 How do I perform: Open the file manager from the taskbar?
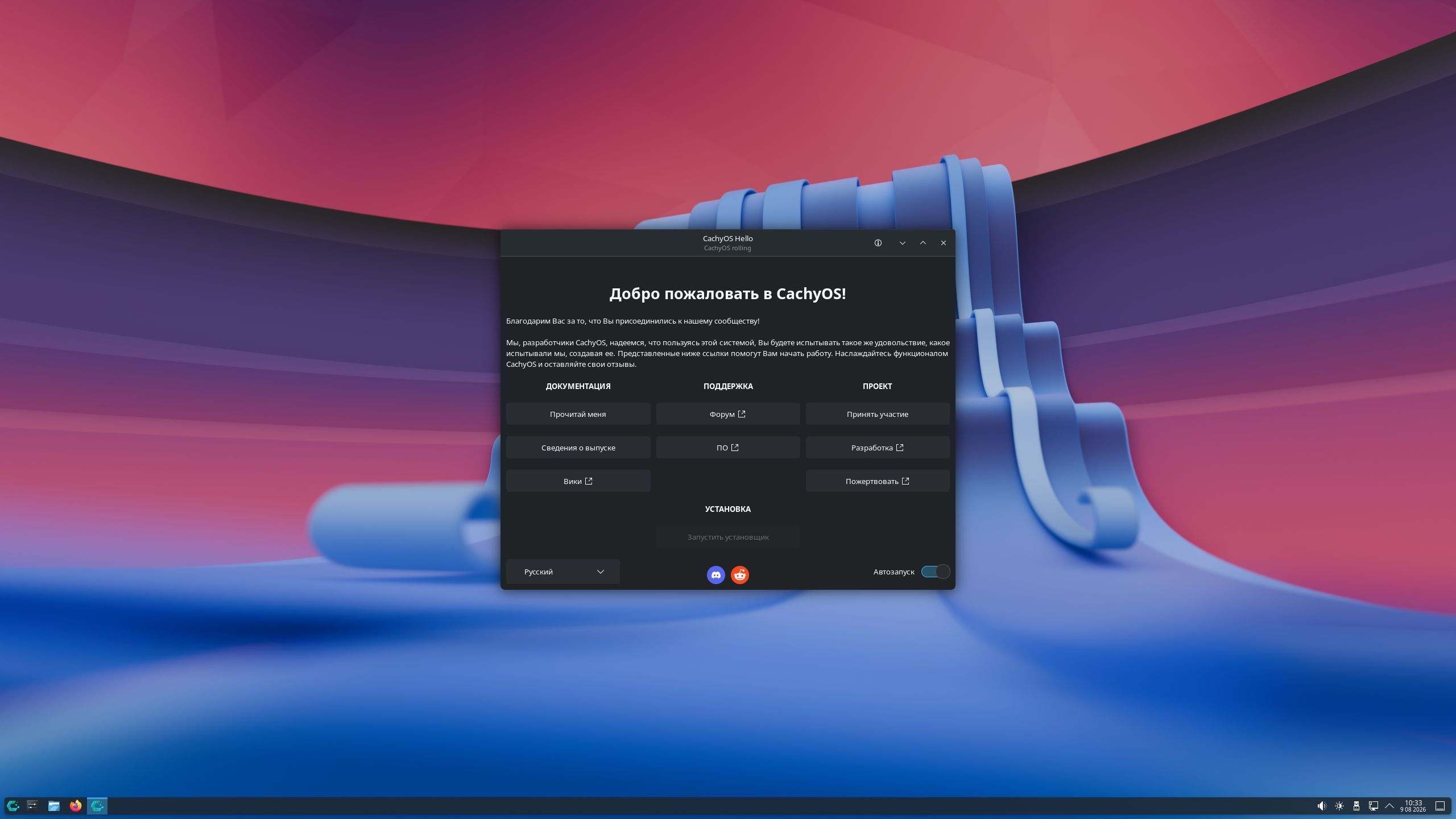pyautogui.click(x=54, y=806)
